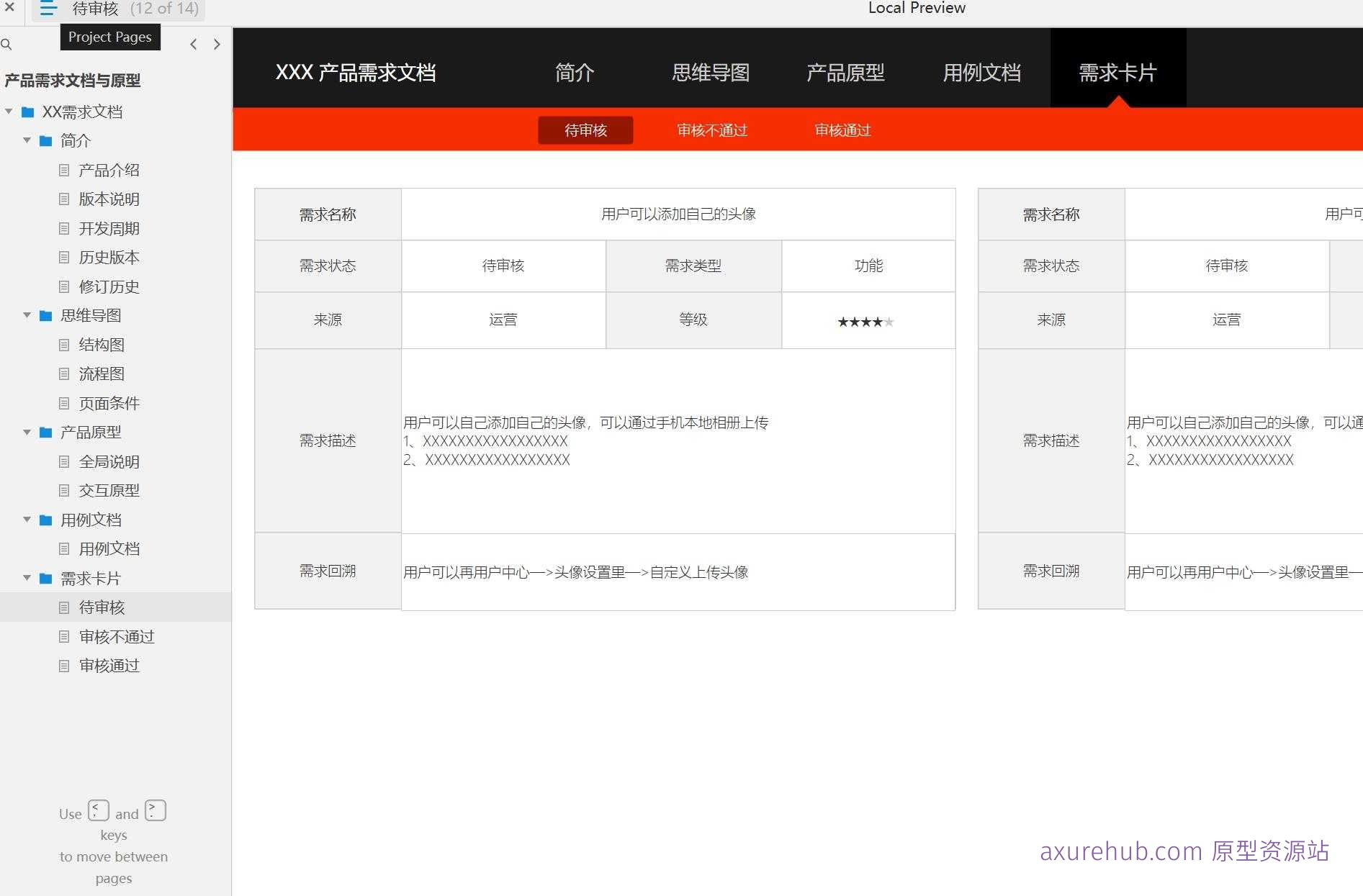Switch to the 审核通过 sub-tab
This screenshot has height=896, width=1363.
click(841, 130)
